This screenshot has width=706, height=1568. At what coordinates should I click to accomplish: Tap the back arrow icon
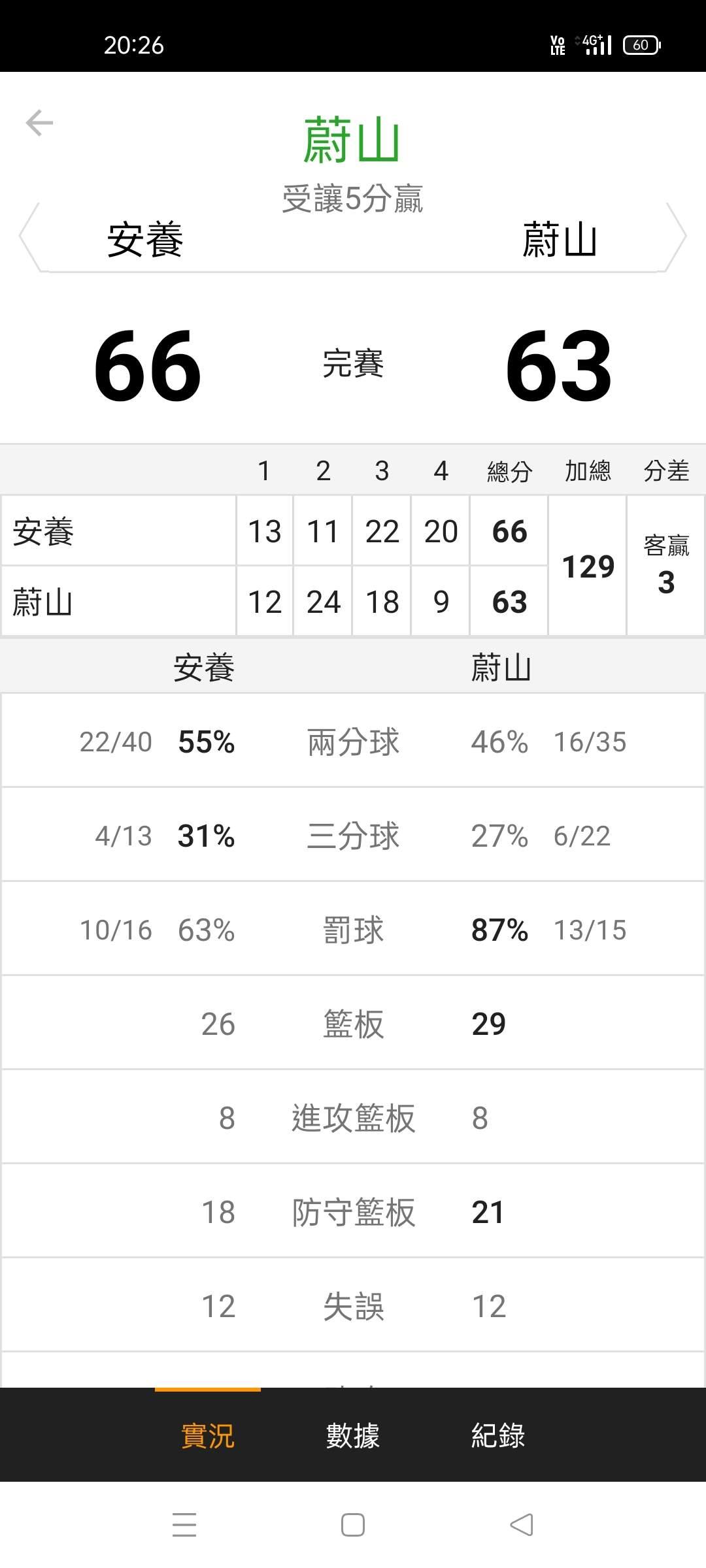point(39,123)
